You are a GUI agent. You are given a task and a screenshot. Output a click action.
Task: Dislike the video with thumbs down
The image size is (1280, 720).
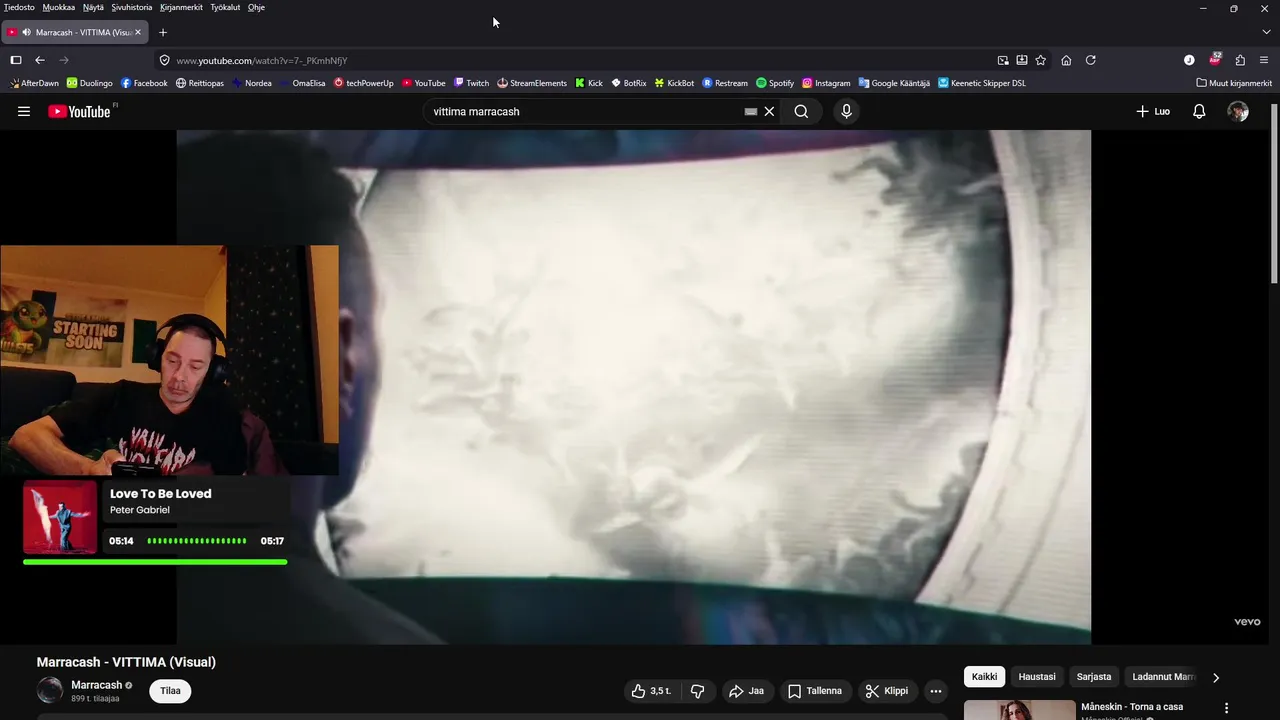point(697,691)
